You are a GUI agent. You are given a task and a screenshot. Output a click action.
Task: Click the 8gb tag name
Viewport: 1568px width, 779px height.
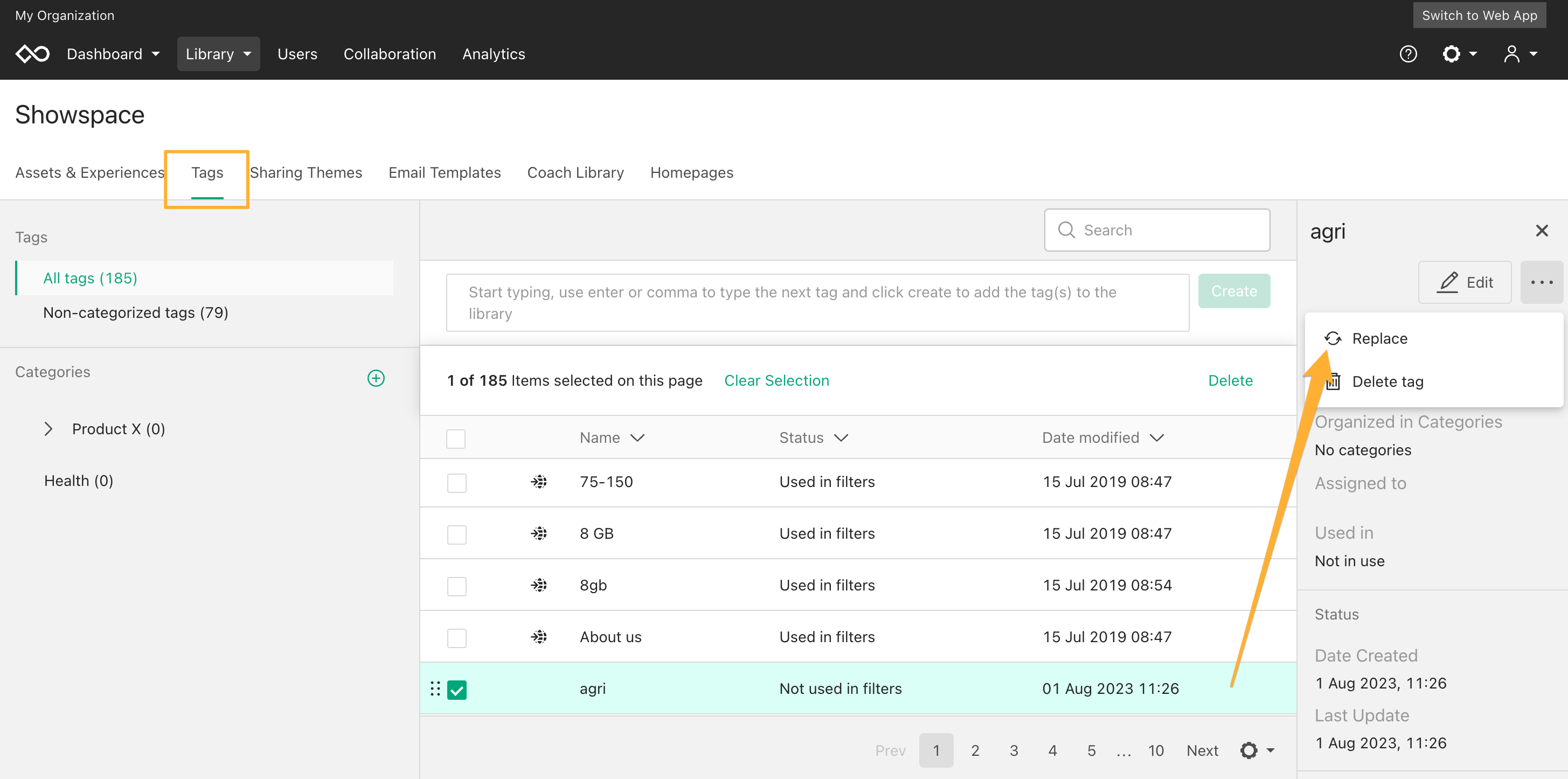593,586
